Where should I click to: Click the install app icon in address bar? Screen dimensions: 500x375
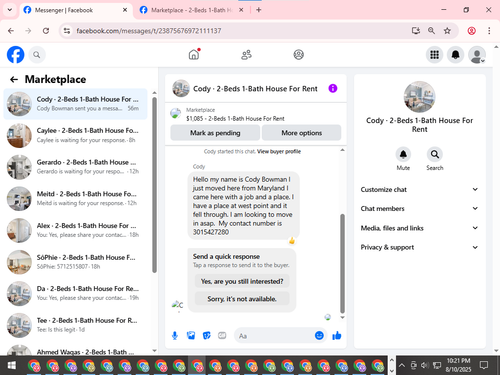pos(415,31)
